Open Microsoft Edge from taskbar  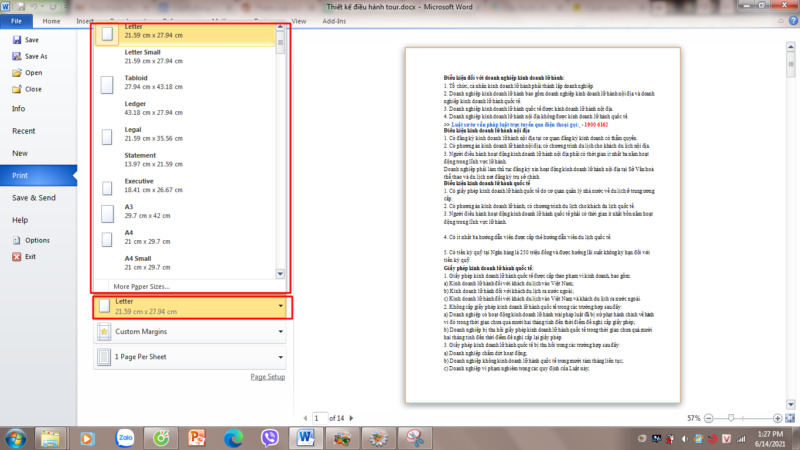(233, 438)
